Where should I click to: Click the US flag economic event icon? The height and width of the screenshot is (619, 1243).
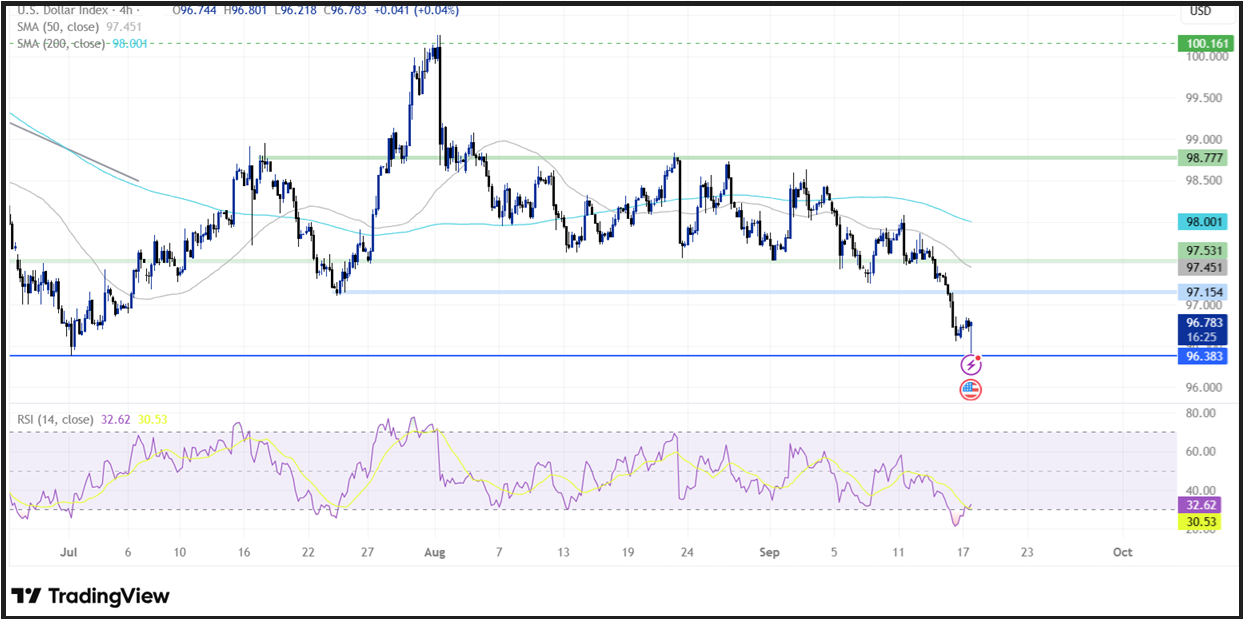tap(971, 390)
